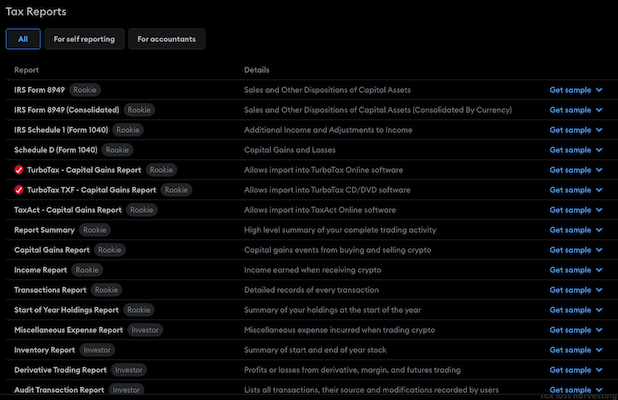Click 'Income earned when receiving crypto' text
Viewport: 618px width, 400px height.
coord(313,270)
